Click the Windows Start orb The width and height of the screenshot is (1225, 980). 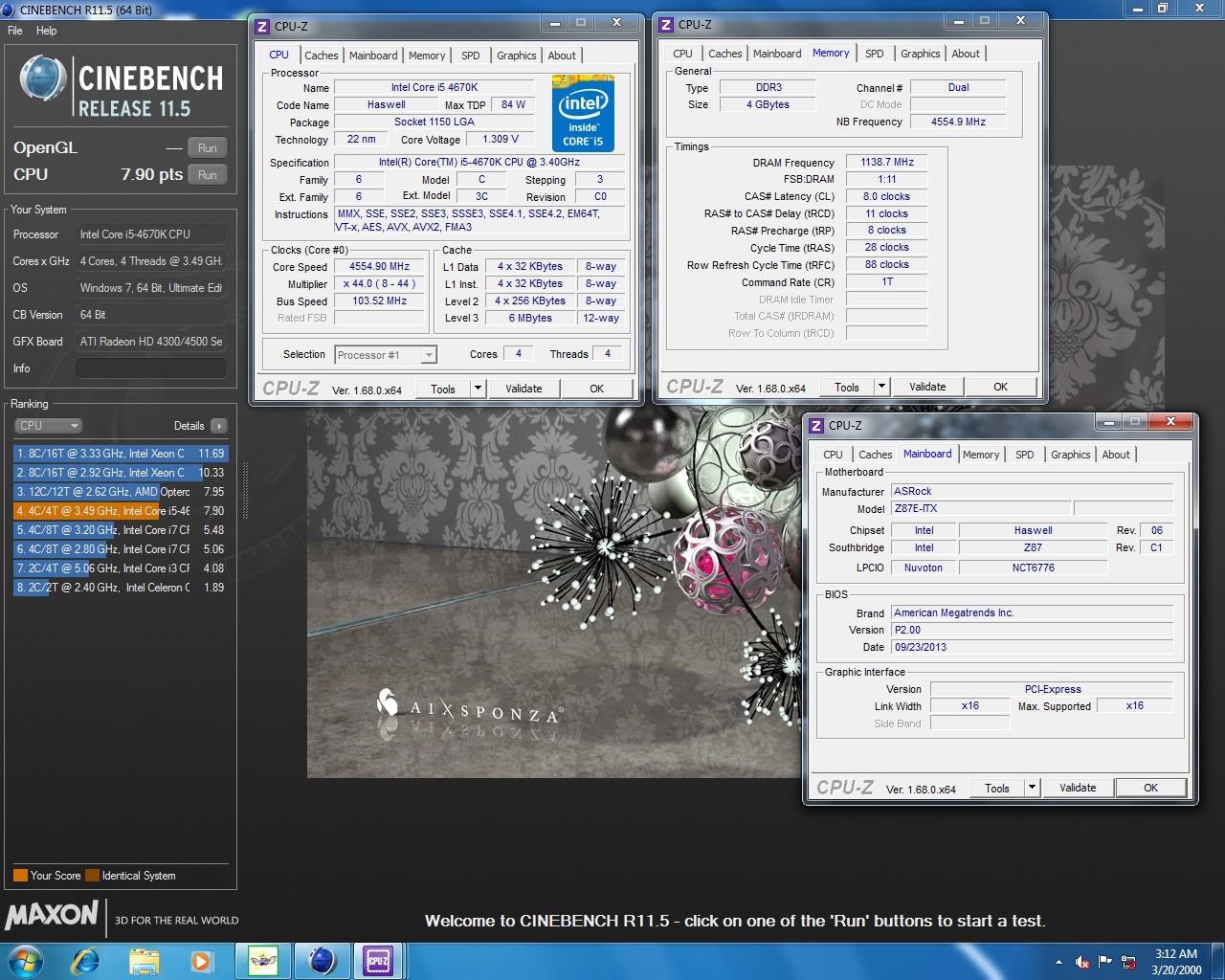(x=24, y=961)
